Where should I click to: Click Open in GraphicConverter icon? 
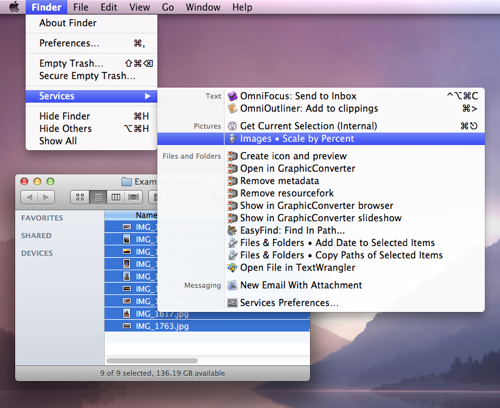pos(232,168)
